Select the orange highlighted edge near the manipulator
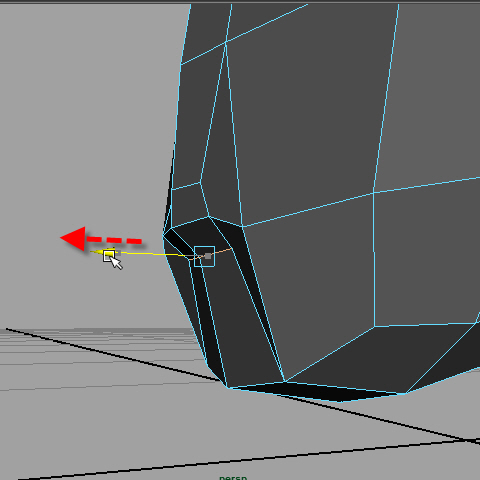This screenshot has height=480, width=480. tap(210, 254)
